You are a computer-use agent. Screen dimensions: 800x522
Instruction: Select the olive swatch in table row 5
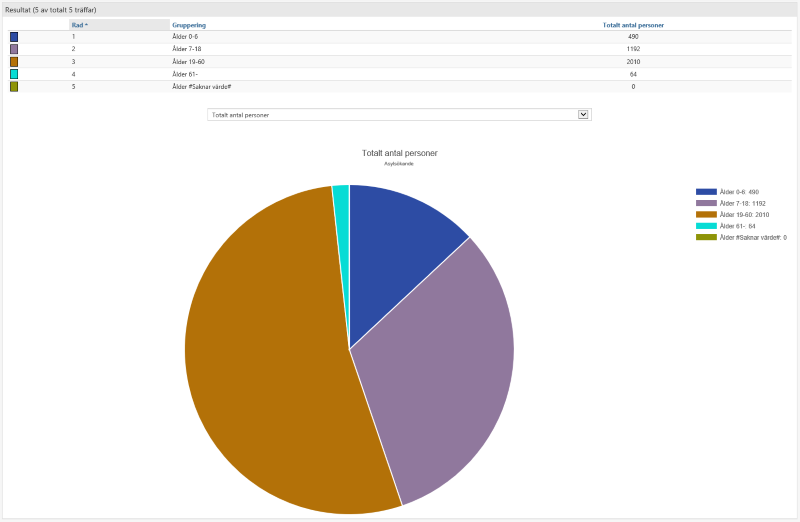pos(14,86)
